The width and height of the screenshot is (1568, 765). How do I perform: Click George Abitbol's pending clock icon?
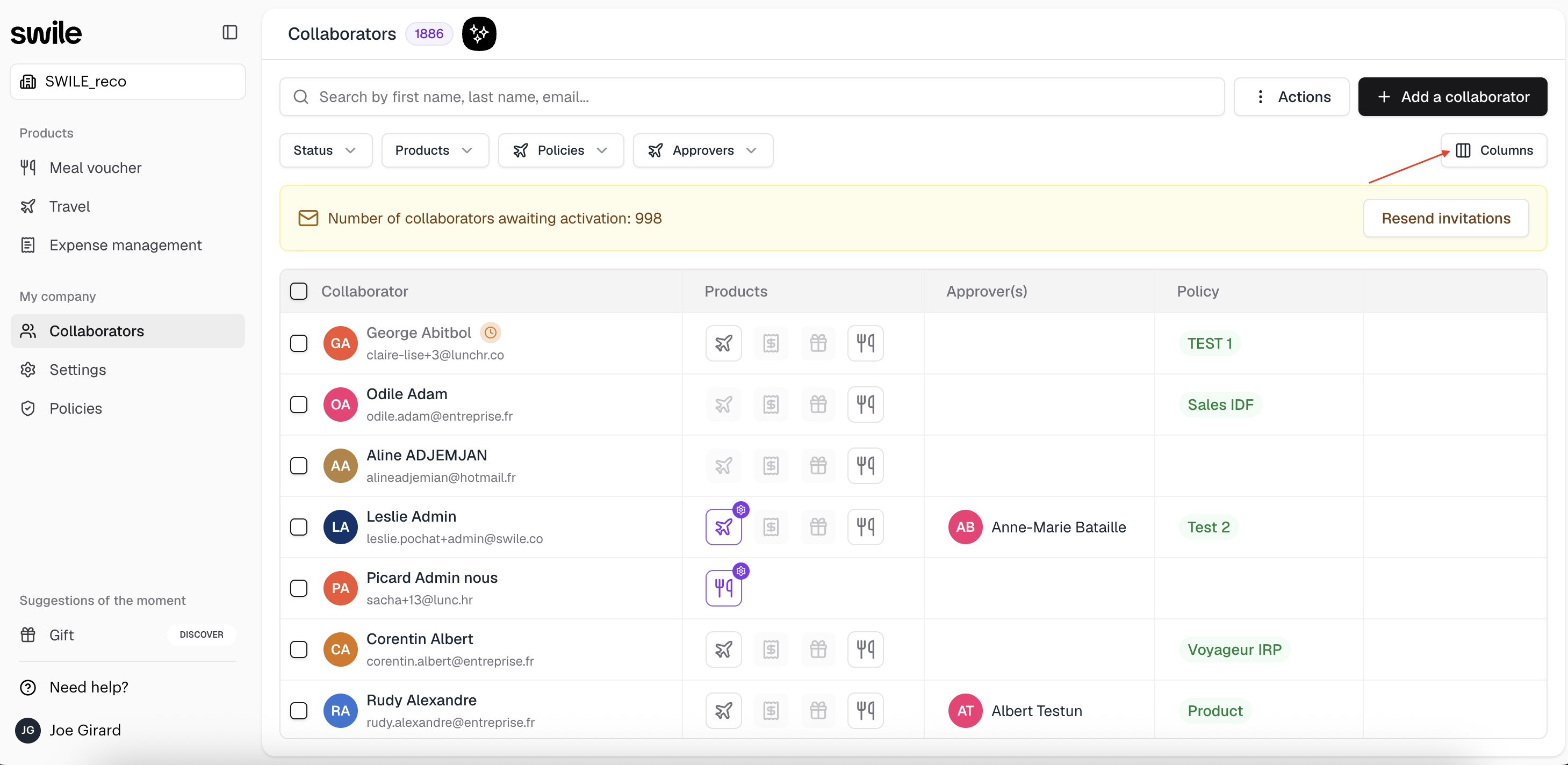tap(490, 333)
